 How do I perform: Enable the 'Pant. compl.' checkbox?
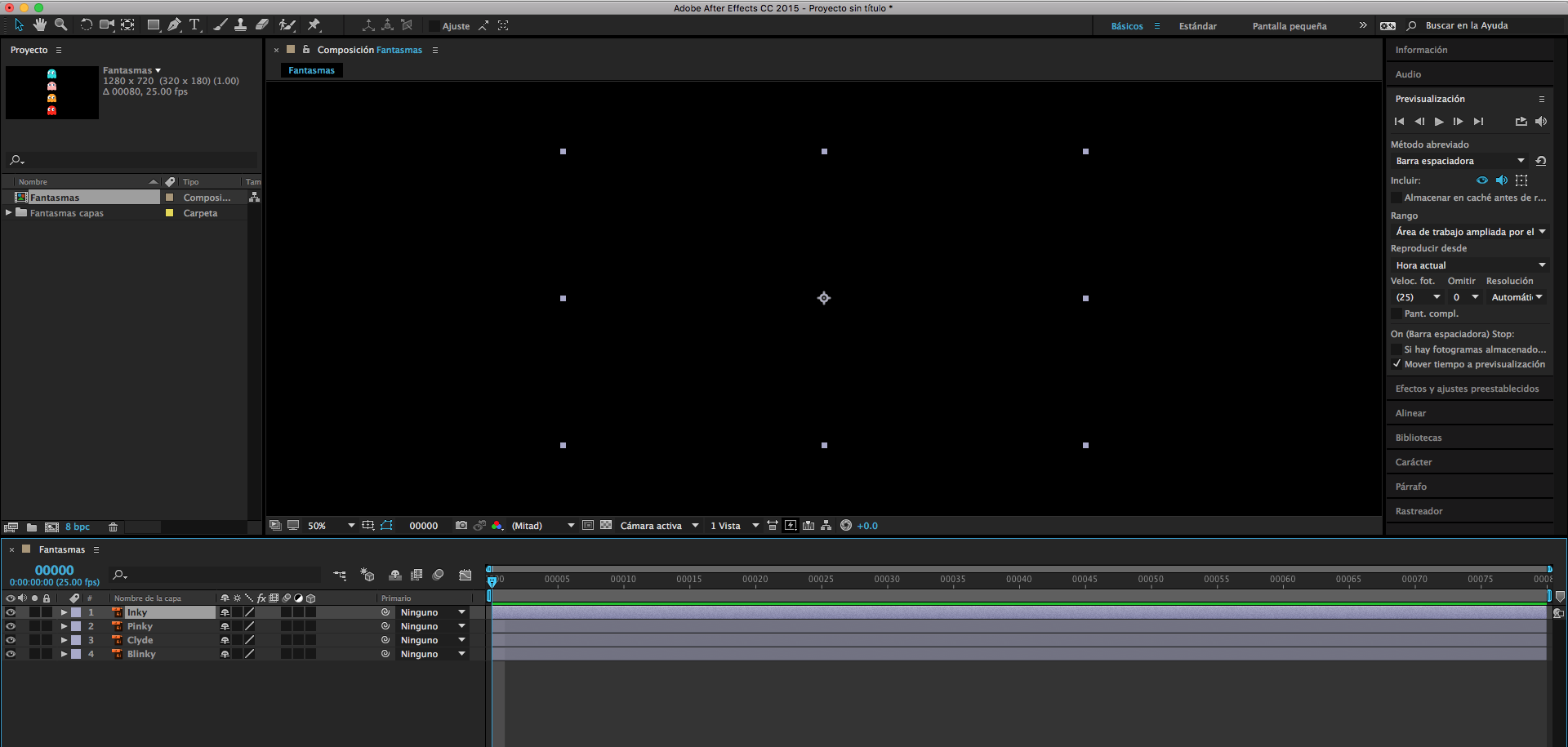[1396, 313]
